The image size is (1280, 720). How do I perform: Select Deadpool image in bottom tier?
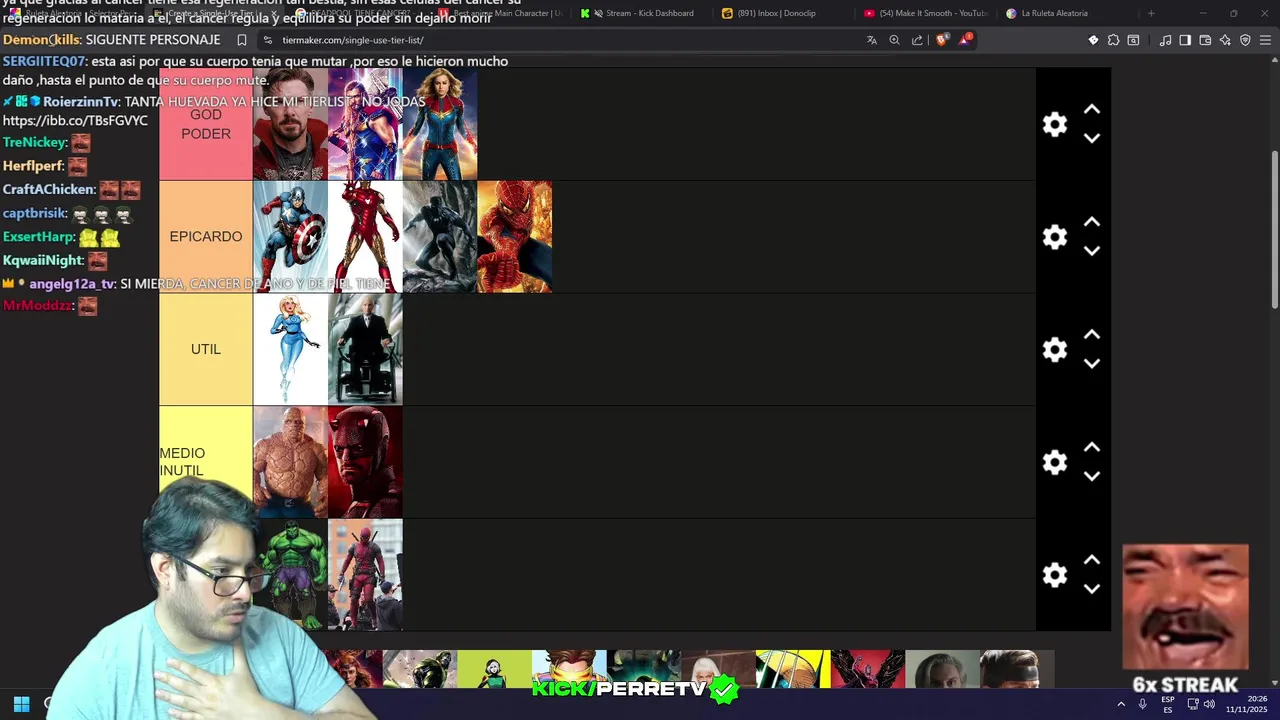(365, 575)
